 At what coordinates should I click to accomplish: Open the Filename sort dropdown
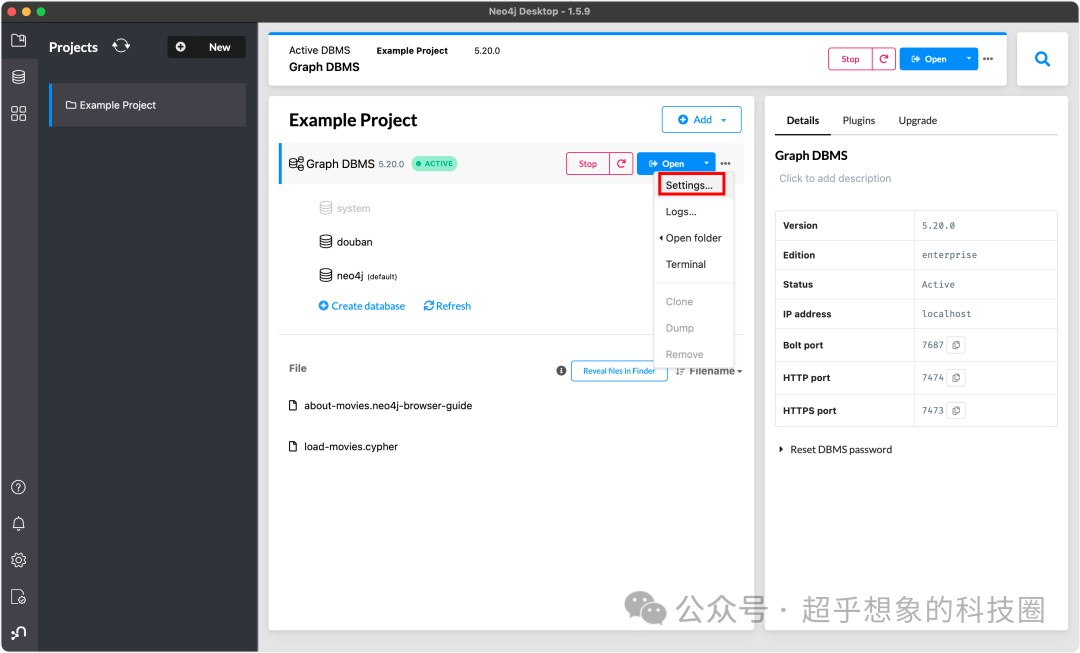tap(709, 371)
